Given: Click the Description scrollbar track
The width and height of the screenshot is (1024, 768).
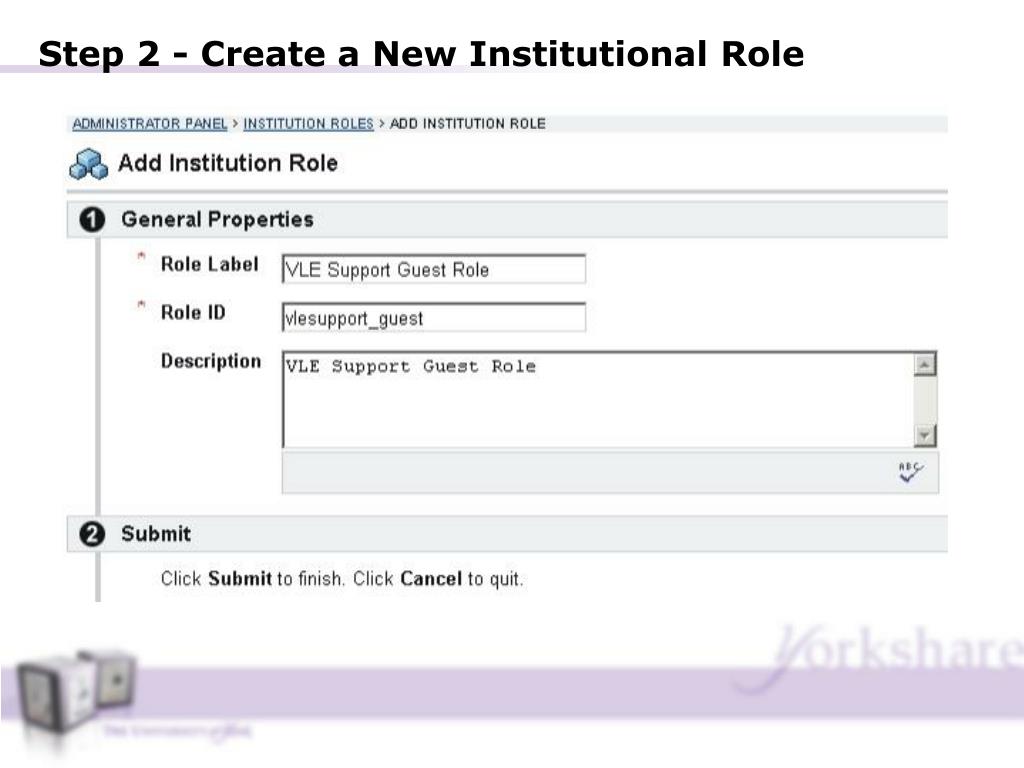Looking at the screenshot, I should [924, 400].
